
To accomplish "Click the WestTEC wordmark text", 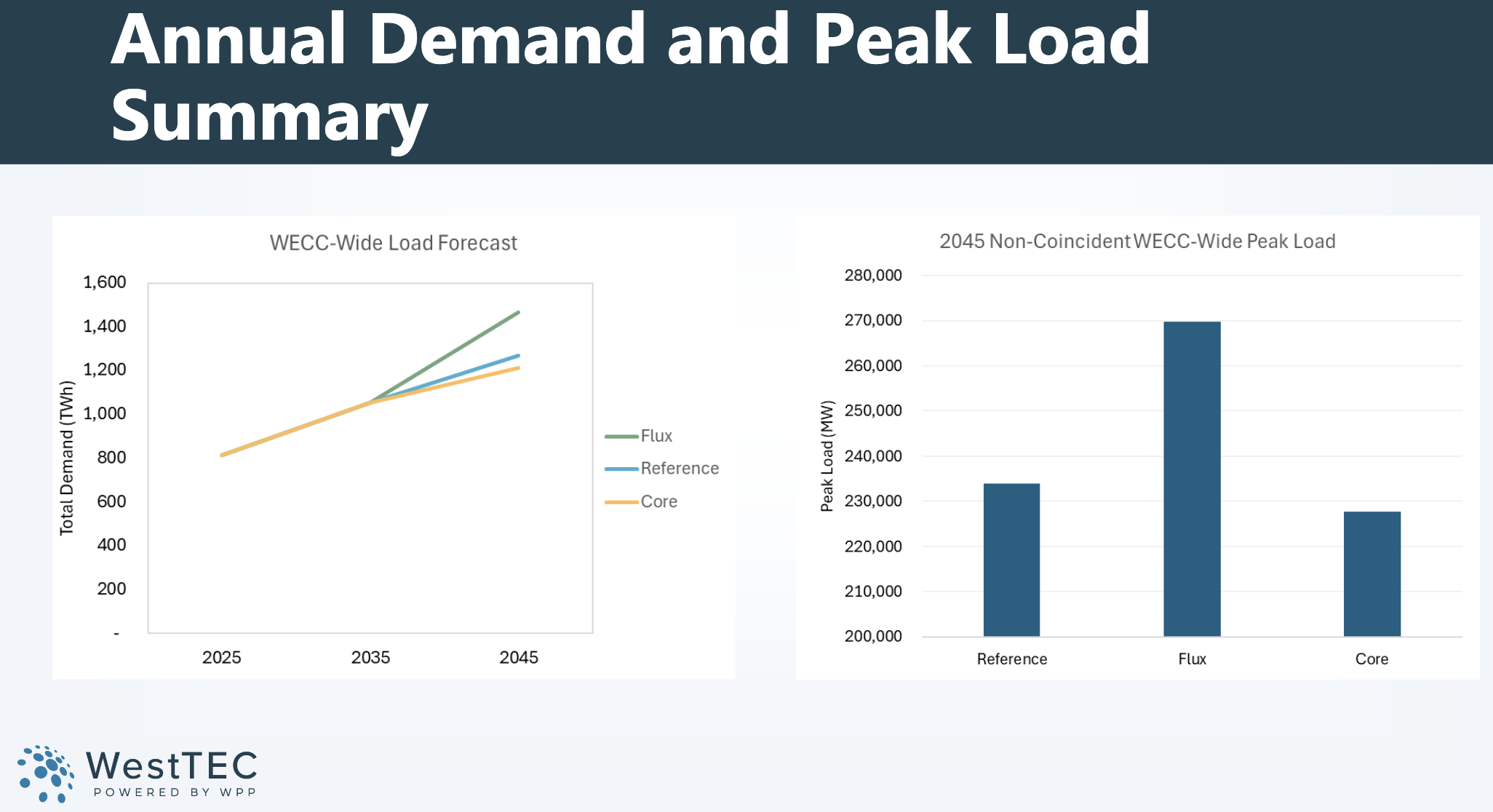I will click(172, 765).
